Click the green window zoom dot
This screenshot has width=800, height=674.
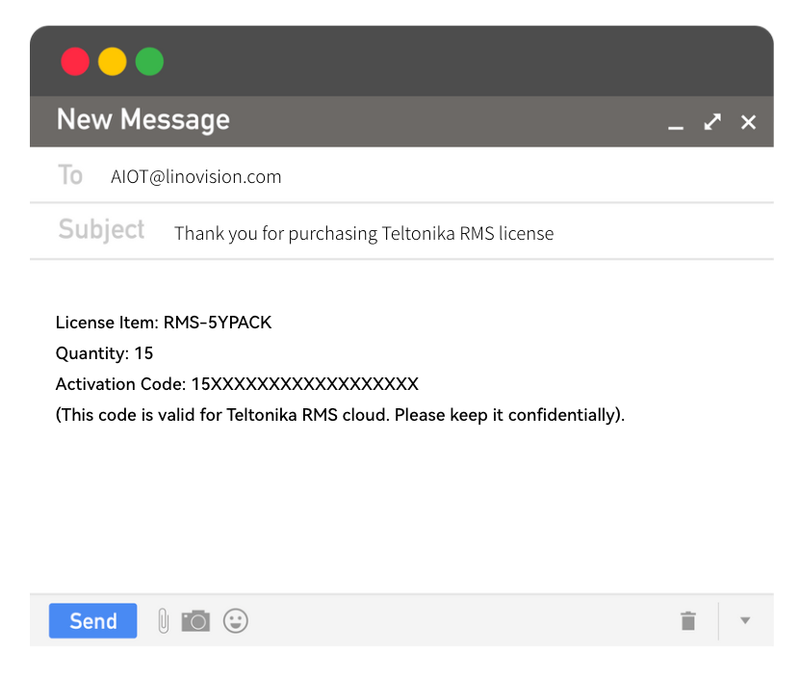[x=150, y=62]
